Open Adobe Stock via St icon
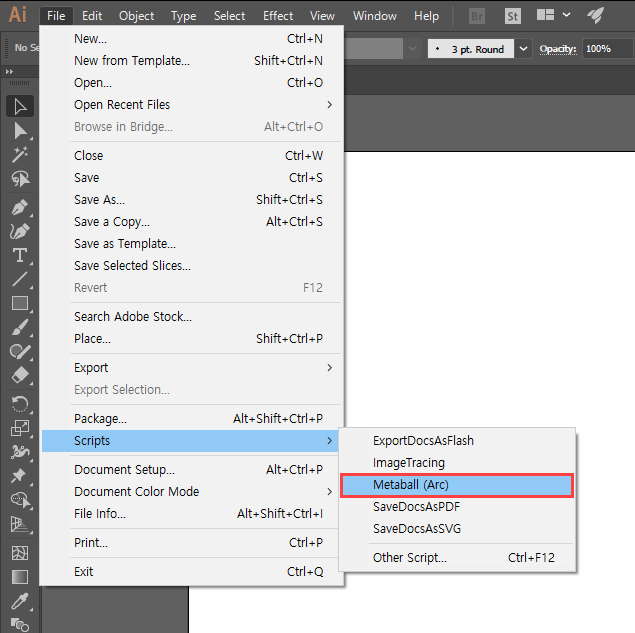635x633 pixels. click(x=513, y=16)
